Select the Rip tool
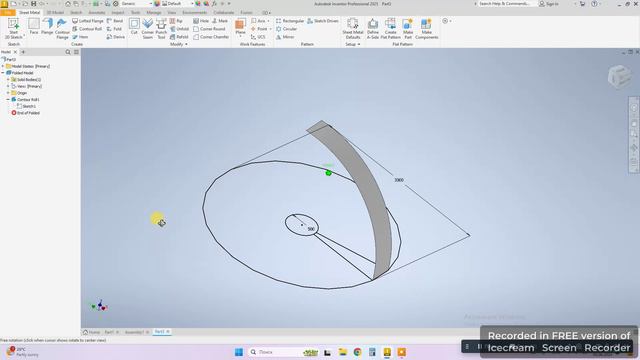640x360 pixels. coord(176,21)
